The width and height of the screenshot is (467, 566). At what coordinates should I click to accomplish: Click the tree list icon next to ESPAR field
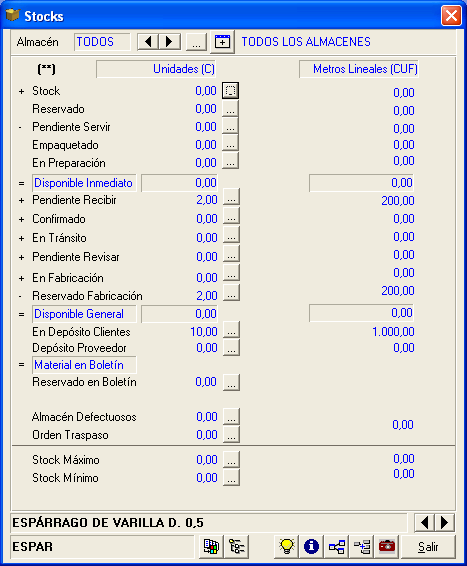[236, 547]
